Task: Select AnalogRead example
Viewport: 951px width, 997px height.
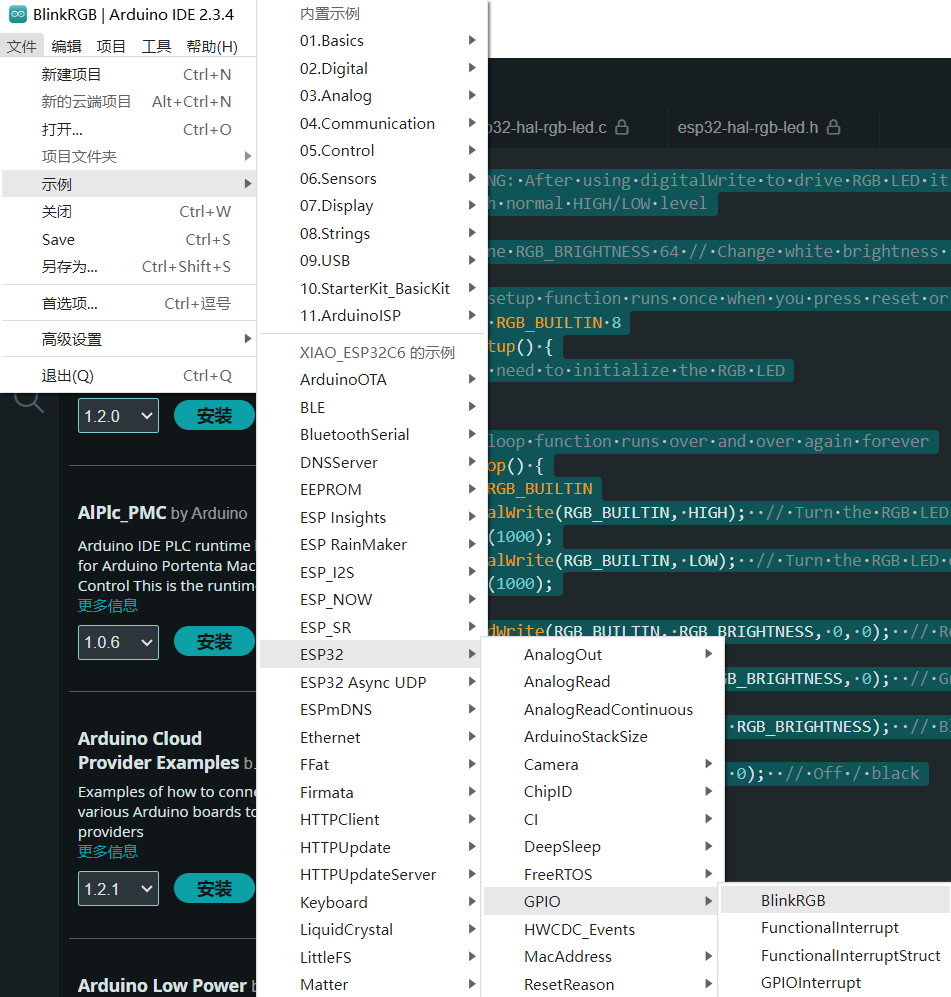Action: tap(602, 682)
